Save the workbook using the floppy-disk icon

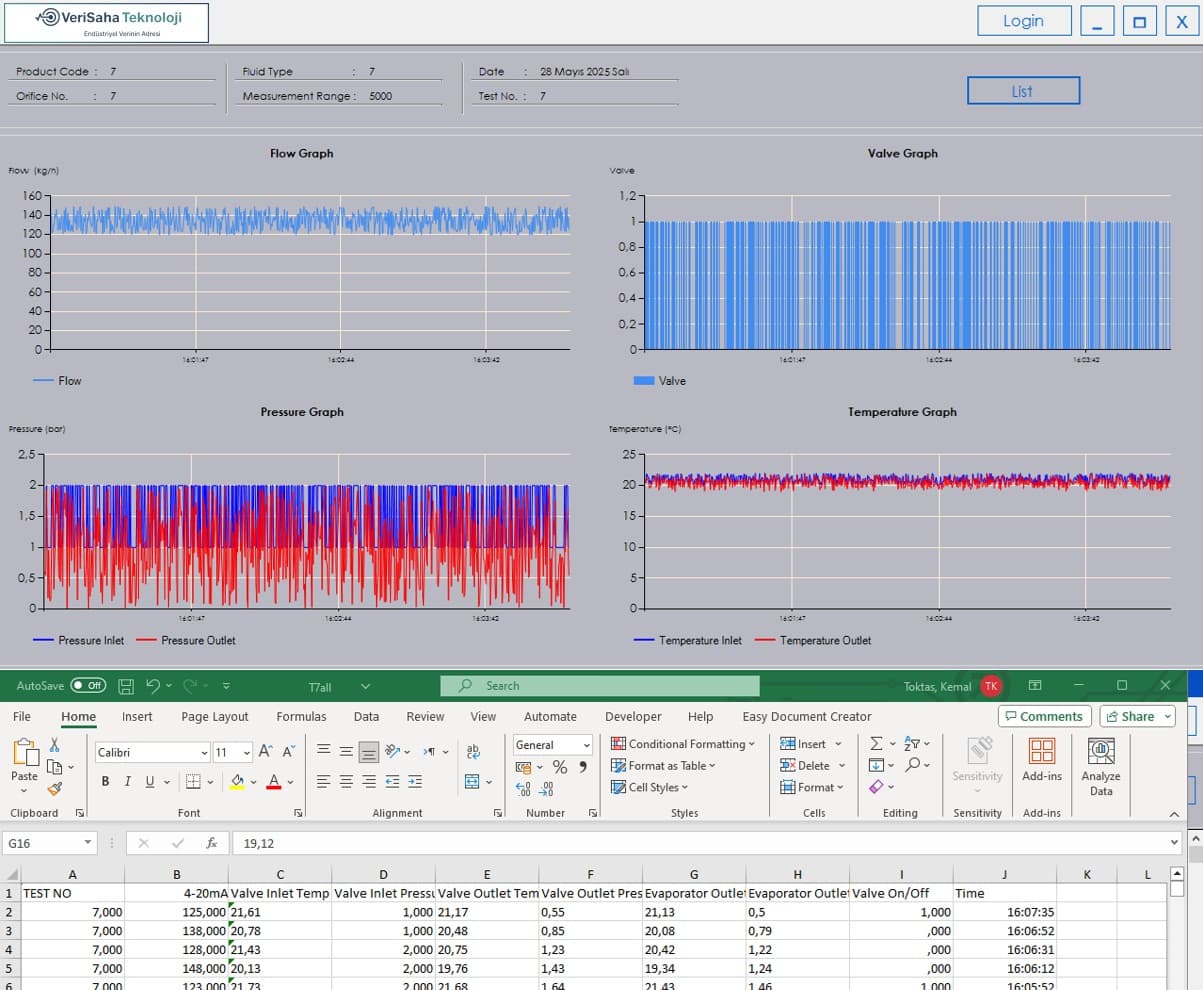coord(126,686)
